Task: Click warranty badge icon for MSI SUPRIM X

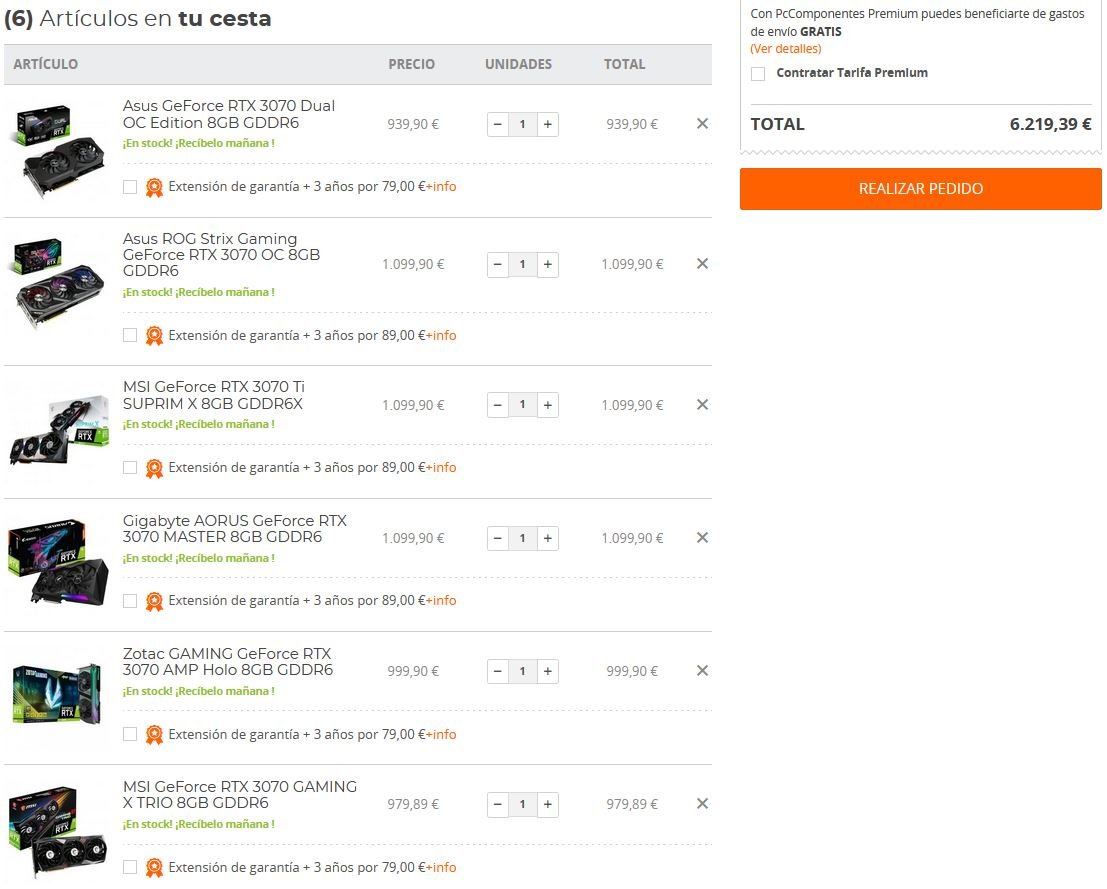Action: click(154, 468)
